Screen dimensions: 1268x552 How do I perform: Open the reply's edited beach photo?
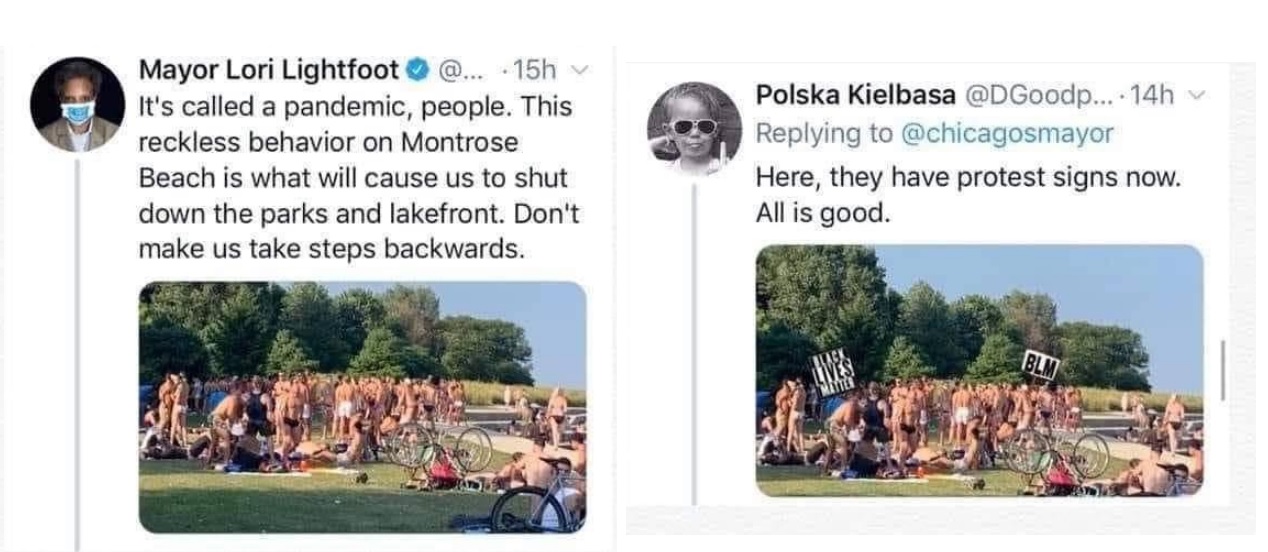point(979,370)
